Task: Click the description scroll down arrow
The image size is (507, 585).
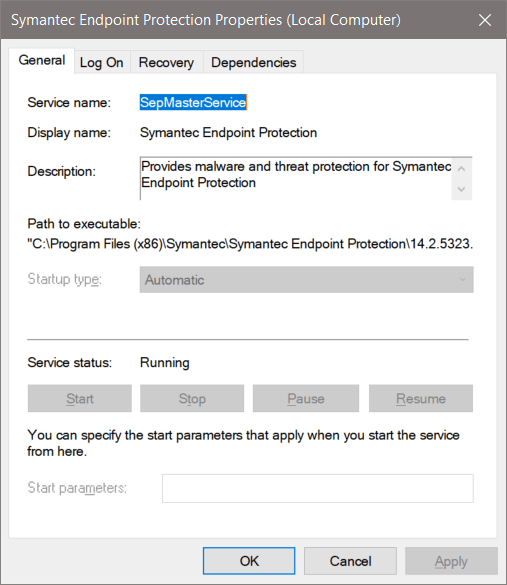Action: [461, 189]
